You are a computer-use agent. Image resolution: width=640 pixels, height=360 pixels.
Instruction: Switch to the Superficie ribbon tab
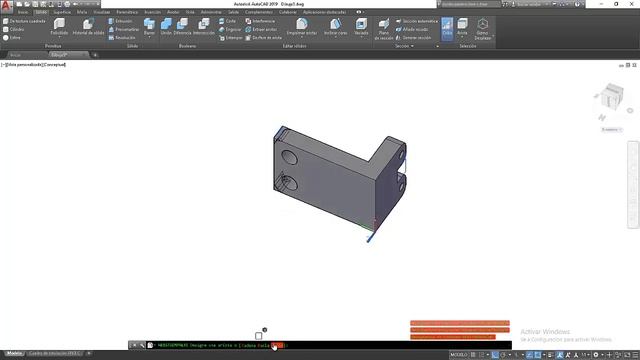pyautogui.click(x=62, y=12)
